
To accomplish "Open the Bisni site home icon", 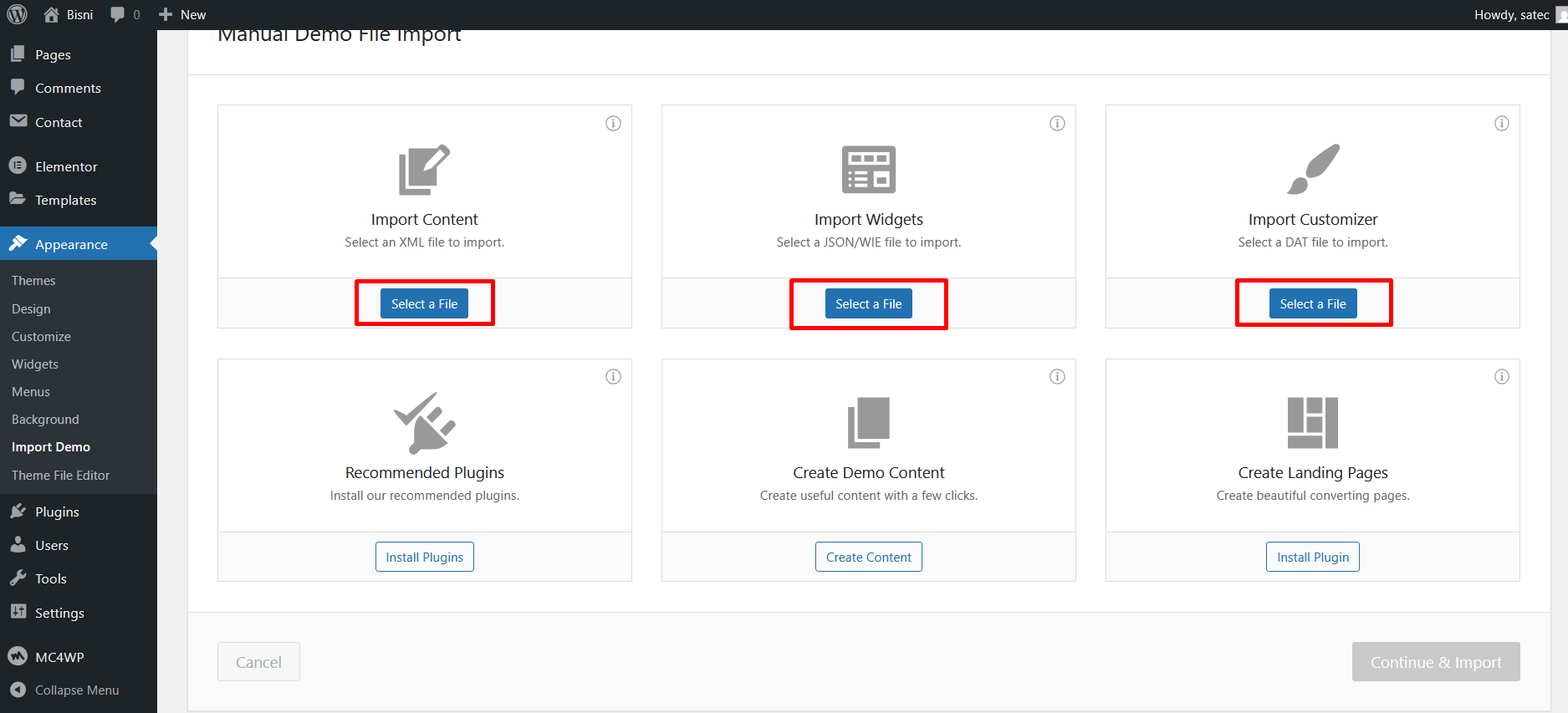I will [x=52, y=14].
